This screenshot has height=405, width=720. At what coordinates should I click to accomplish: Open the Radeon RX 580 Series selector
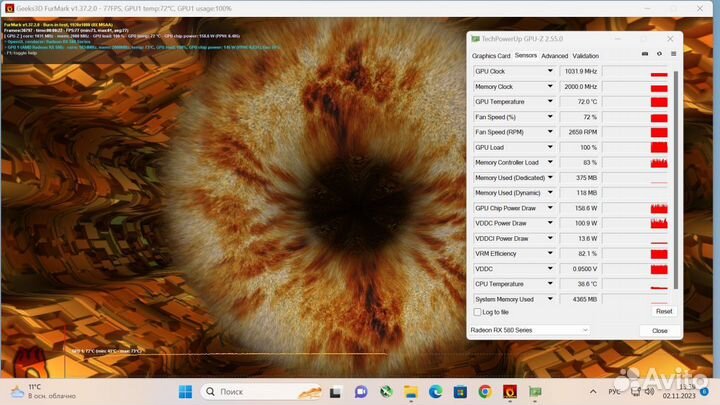pos(529,330)
